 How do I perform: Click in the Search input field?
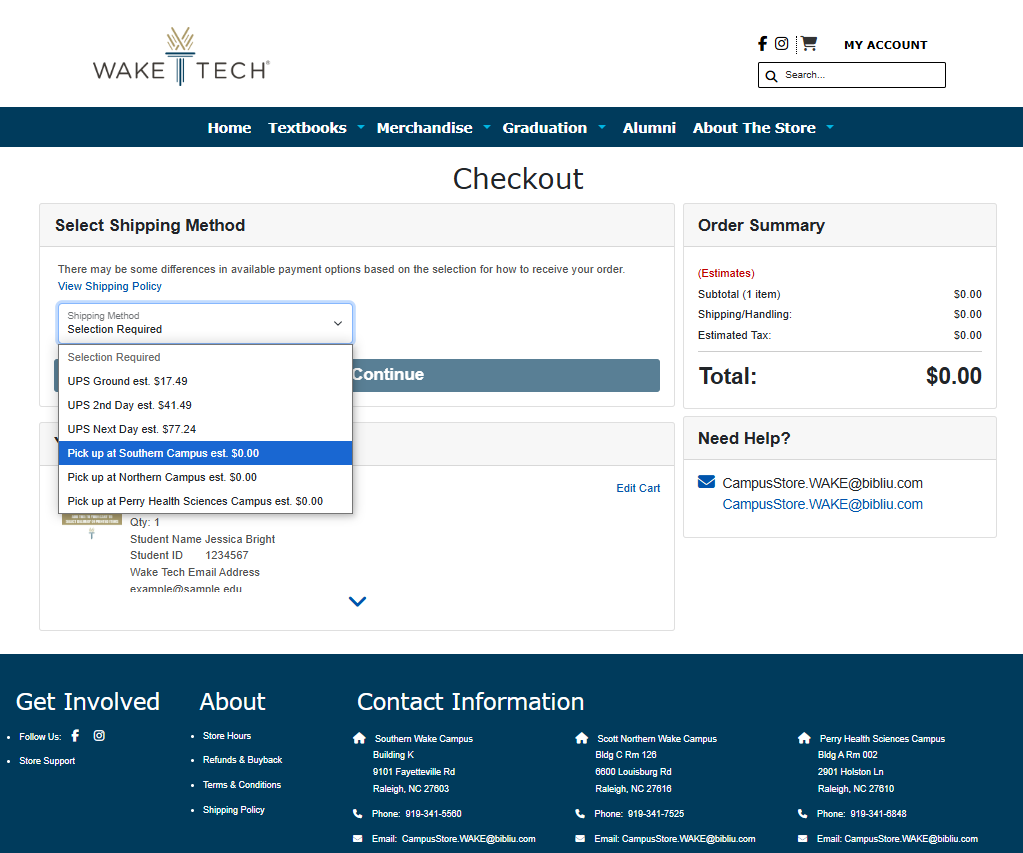860,75
